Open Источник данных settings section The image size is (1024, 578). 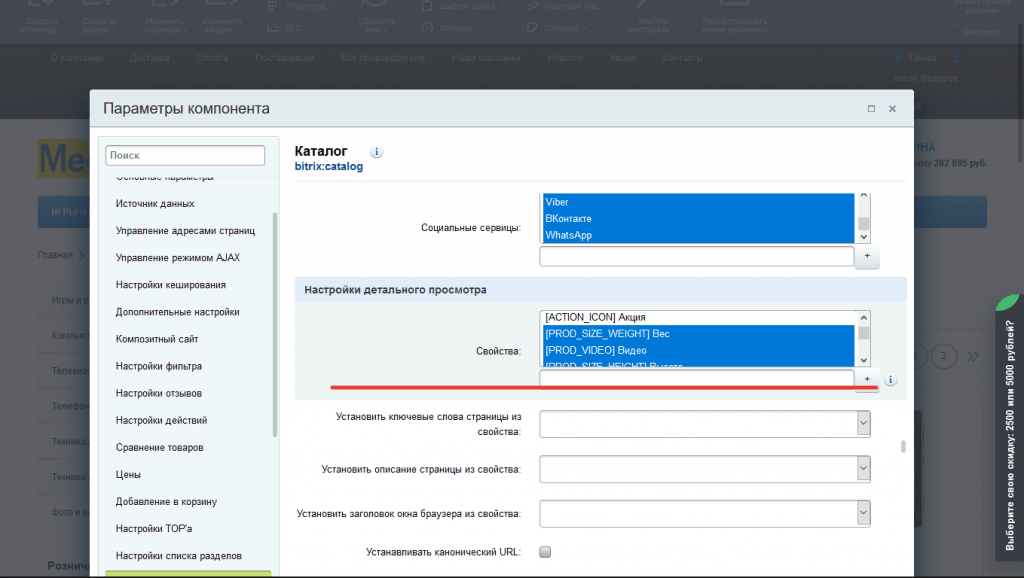[x=155, y=204]
